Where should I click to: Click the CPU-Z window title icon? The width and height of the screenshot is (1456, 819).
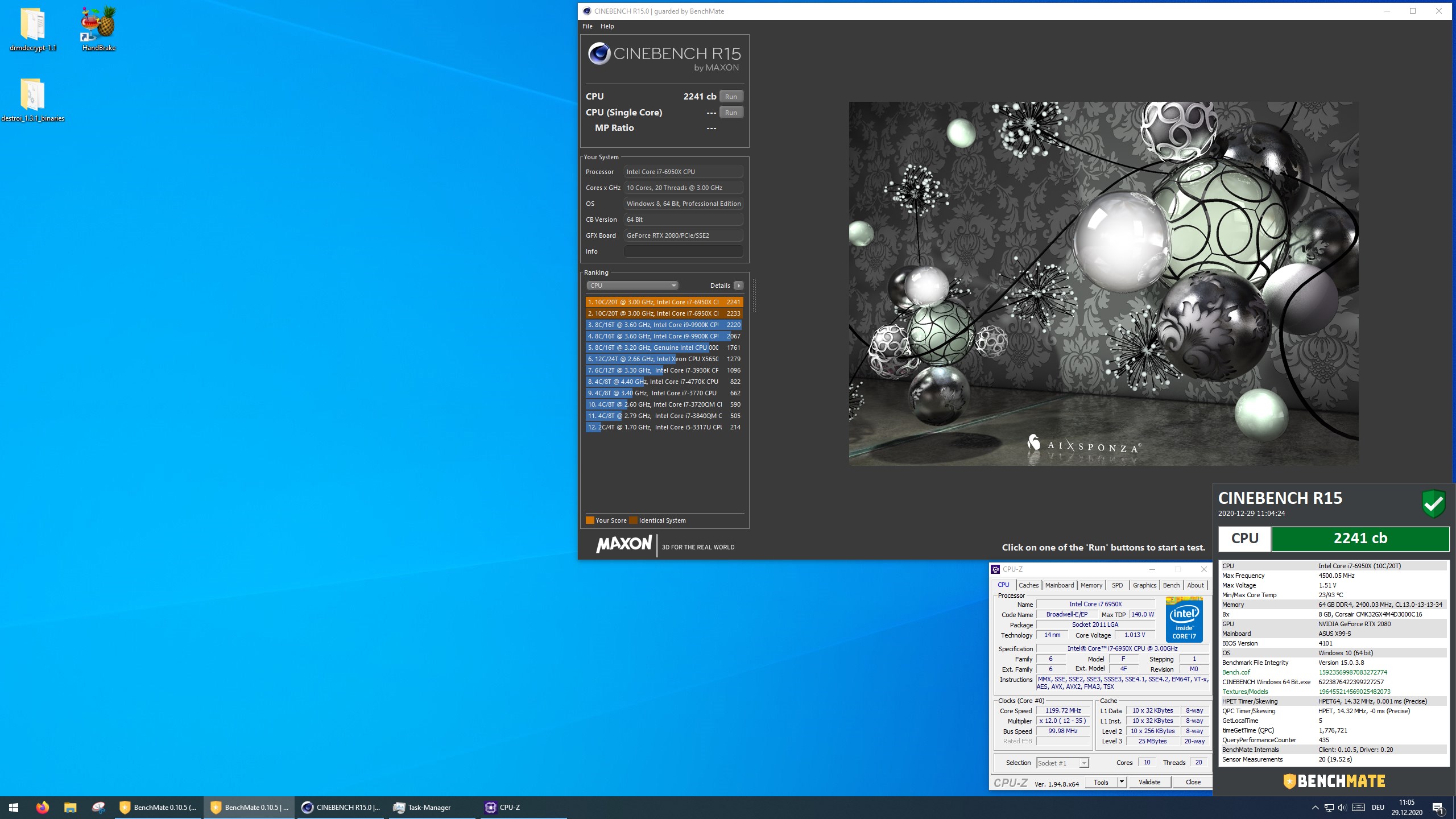(995, 569)
